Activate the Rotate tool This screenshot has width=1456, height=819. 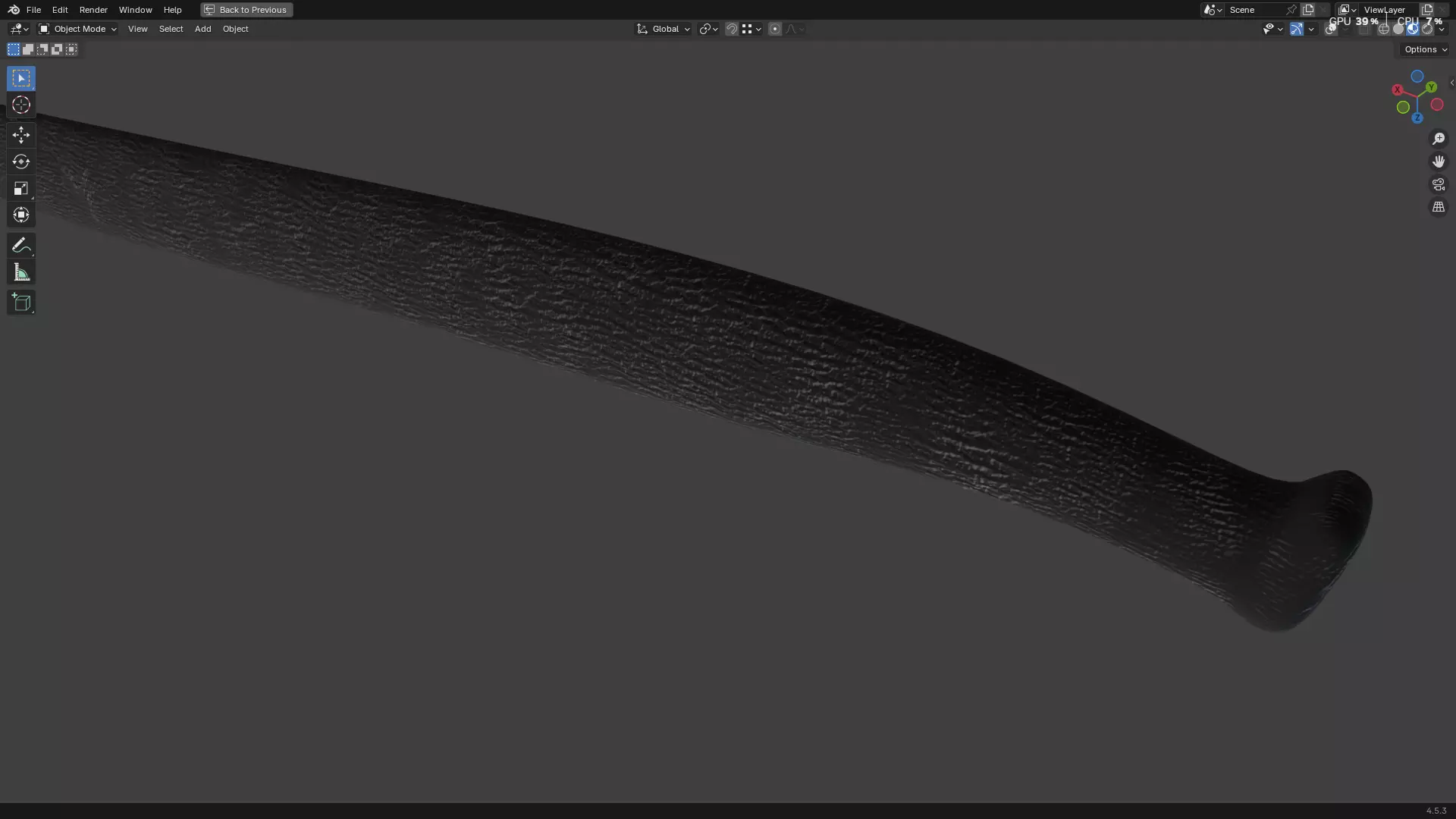tap(21, 162)
